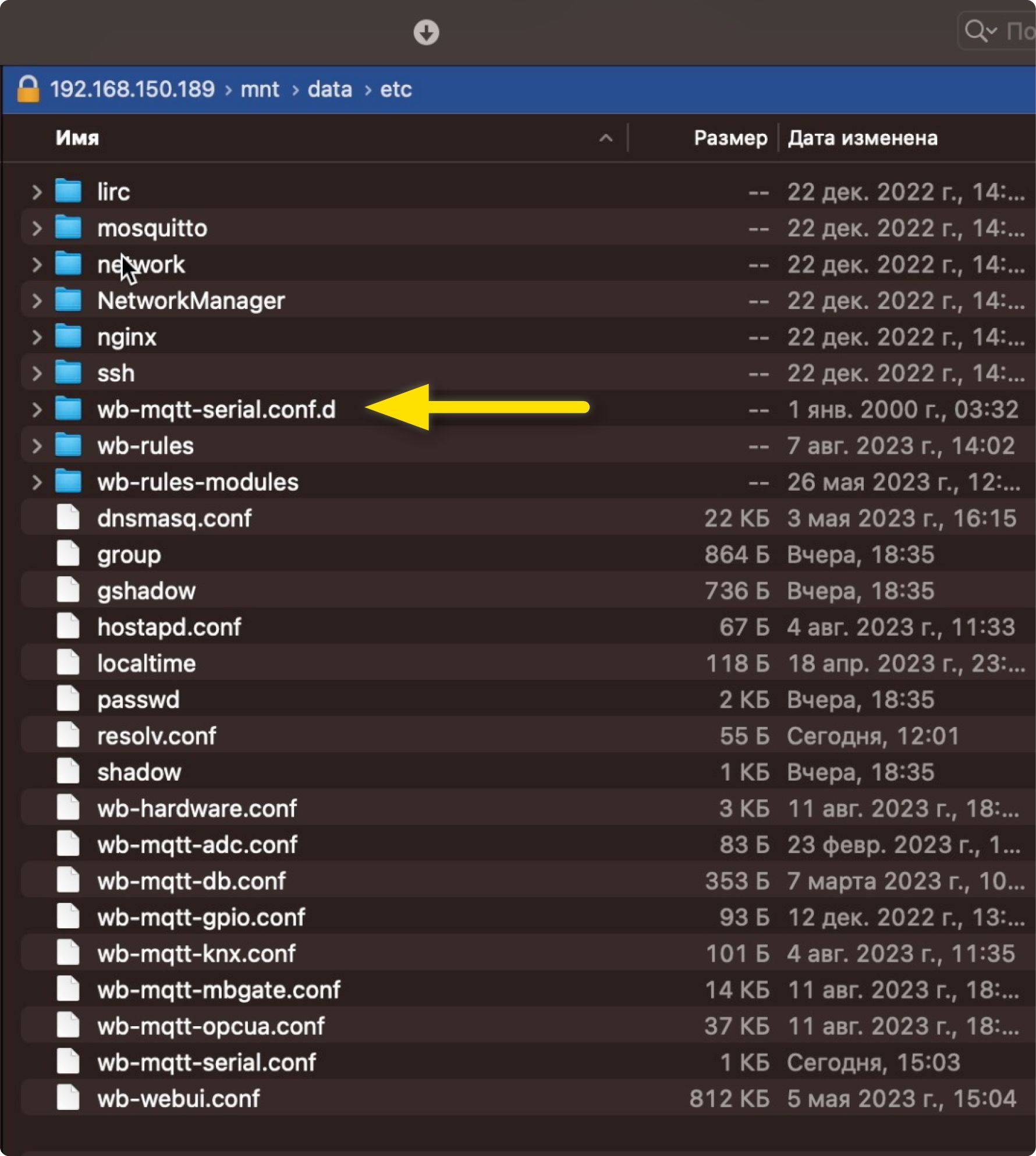Select the wb-rules-modules folder icon
The image size is (1036, 1156).
pyautogui.click(x=68, y=481)
